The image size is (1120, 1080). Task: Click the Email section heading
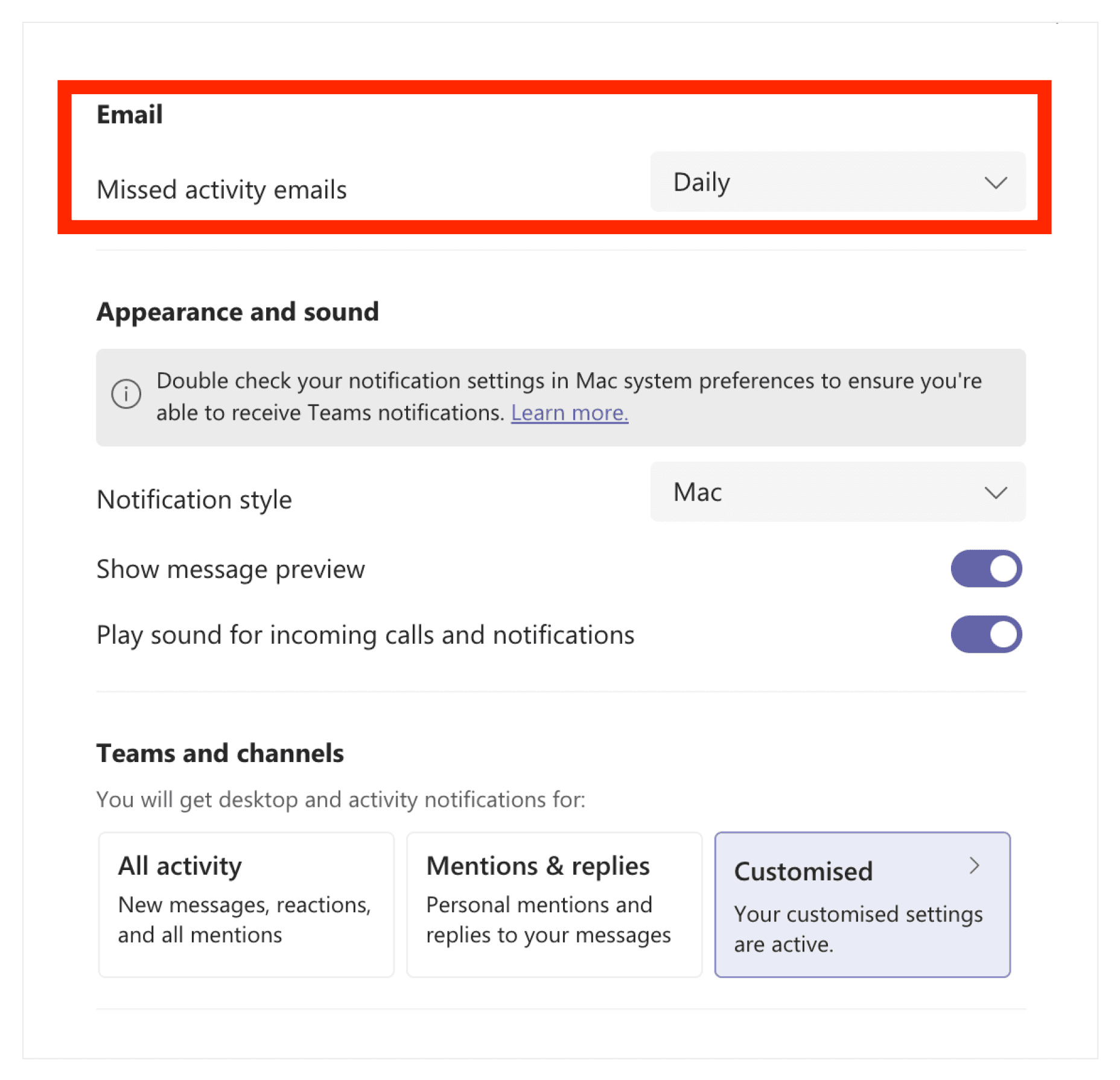130,115
